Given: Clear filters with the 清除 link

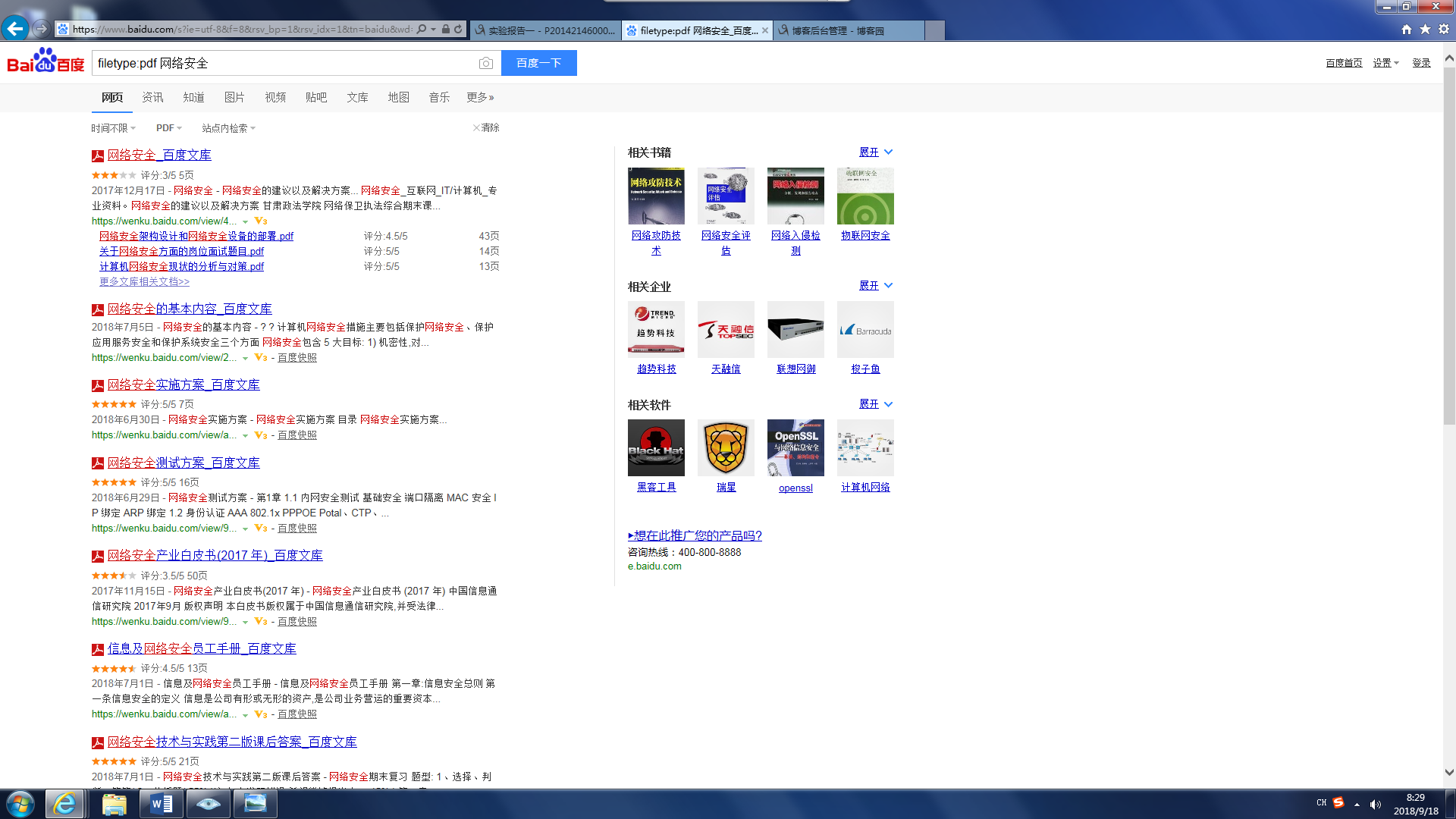Looking at the screenshot, I should [487, 128].
